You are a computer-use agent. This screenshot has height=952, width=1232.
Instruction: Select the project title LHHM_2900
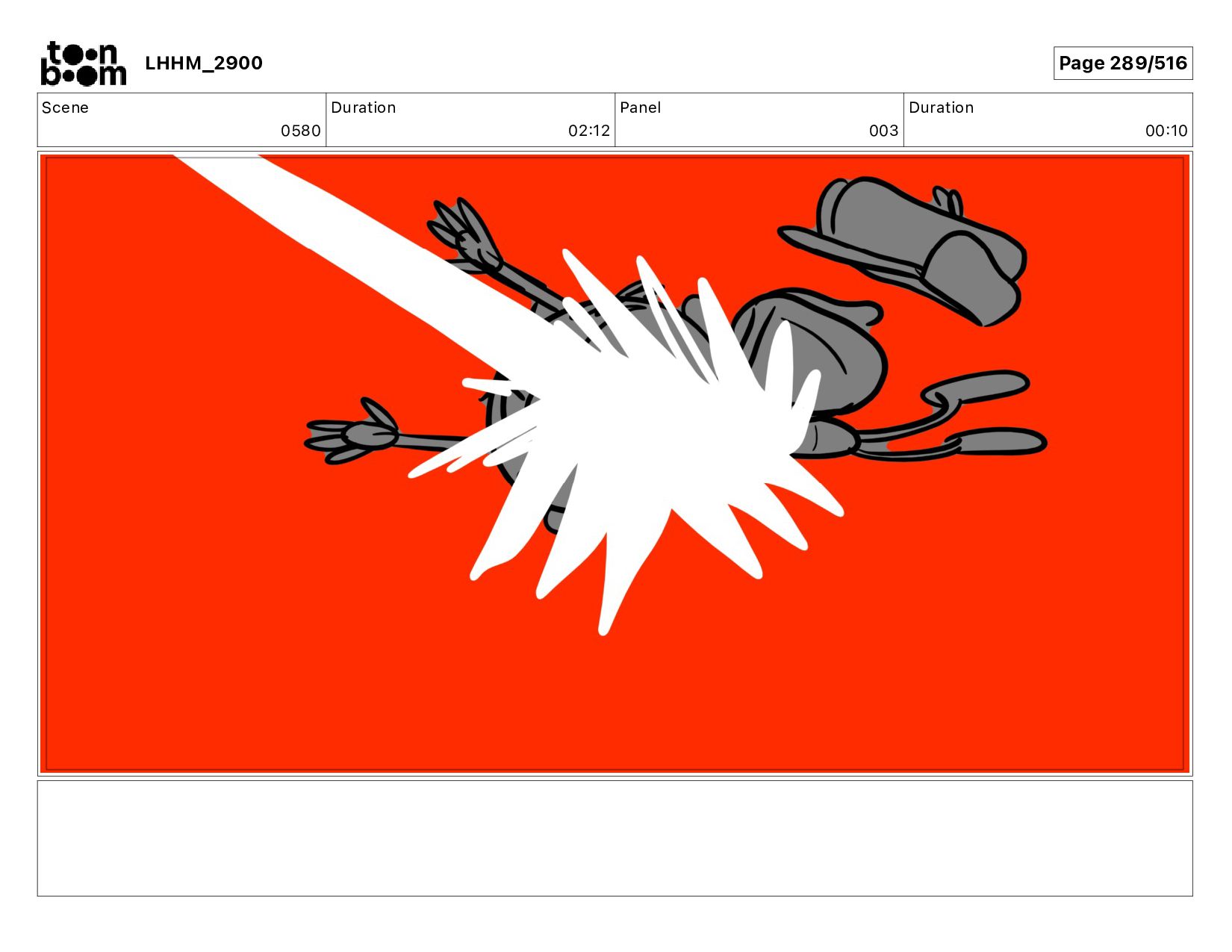[204, 63]
